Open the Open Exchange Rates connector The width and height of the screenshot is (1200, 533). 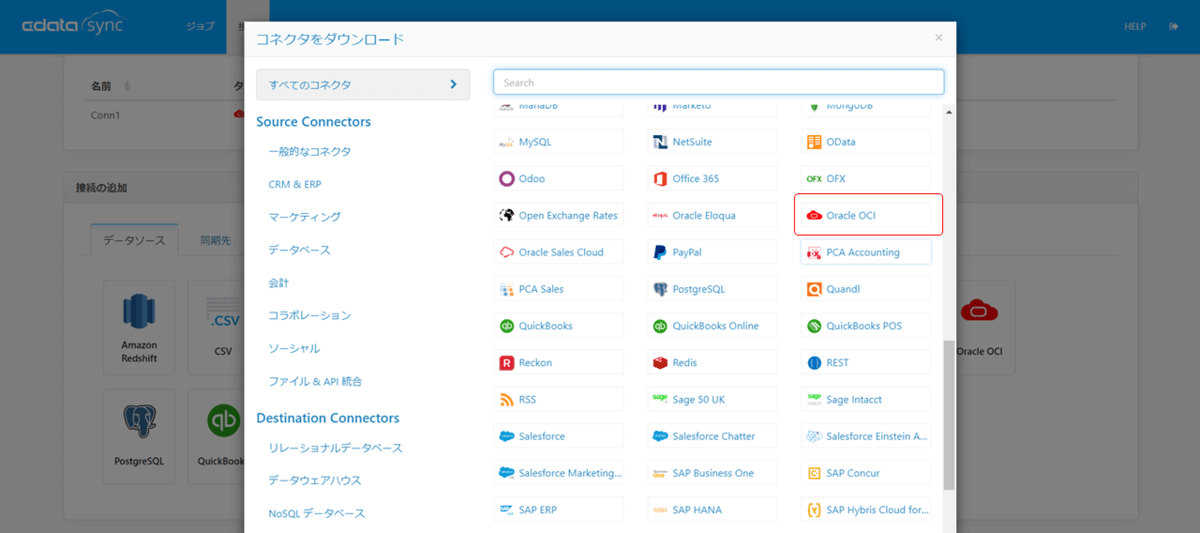[x=558, y=215]
